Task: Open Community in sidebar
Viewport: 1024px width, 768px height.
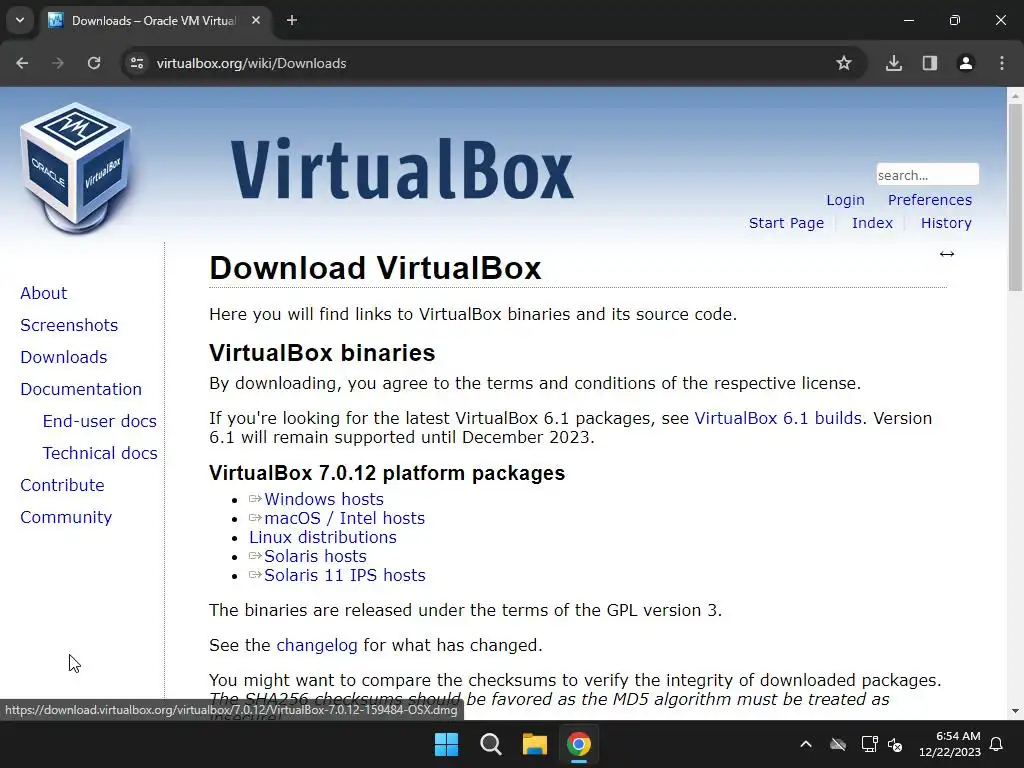Action: tap(66, 517)
